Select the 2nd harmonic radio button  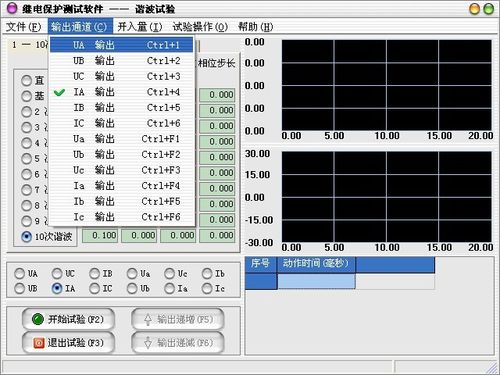click(x=26, y=112)
